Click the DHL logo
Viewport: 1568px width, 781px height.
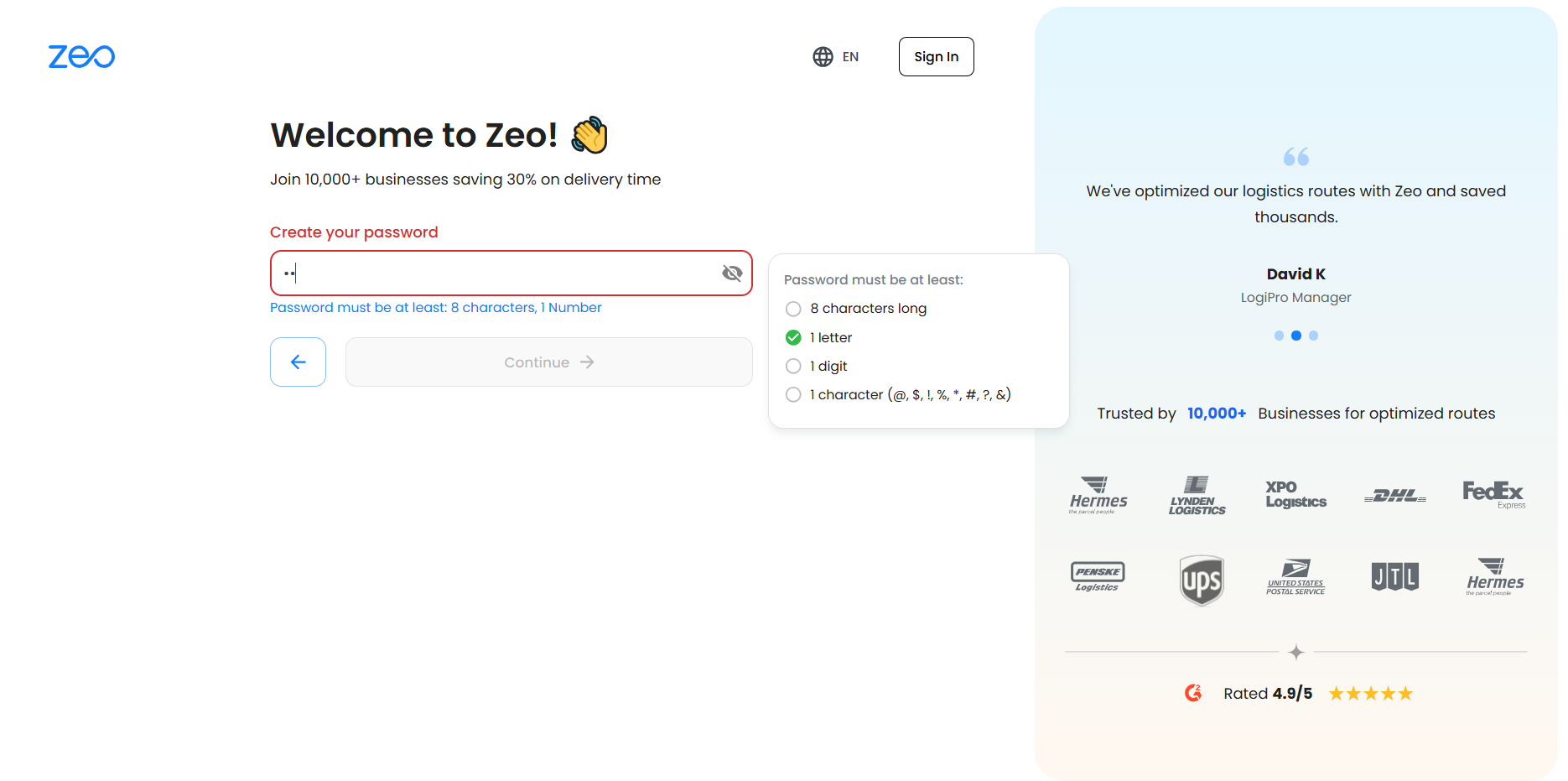(1394, 495)
